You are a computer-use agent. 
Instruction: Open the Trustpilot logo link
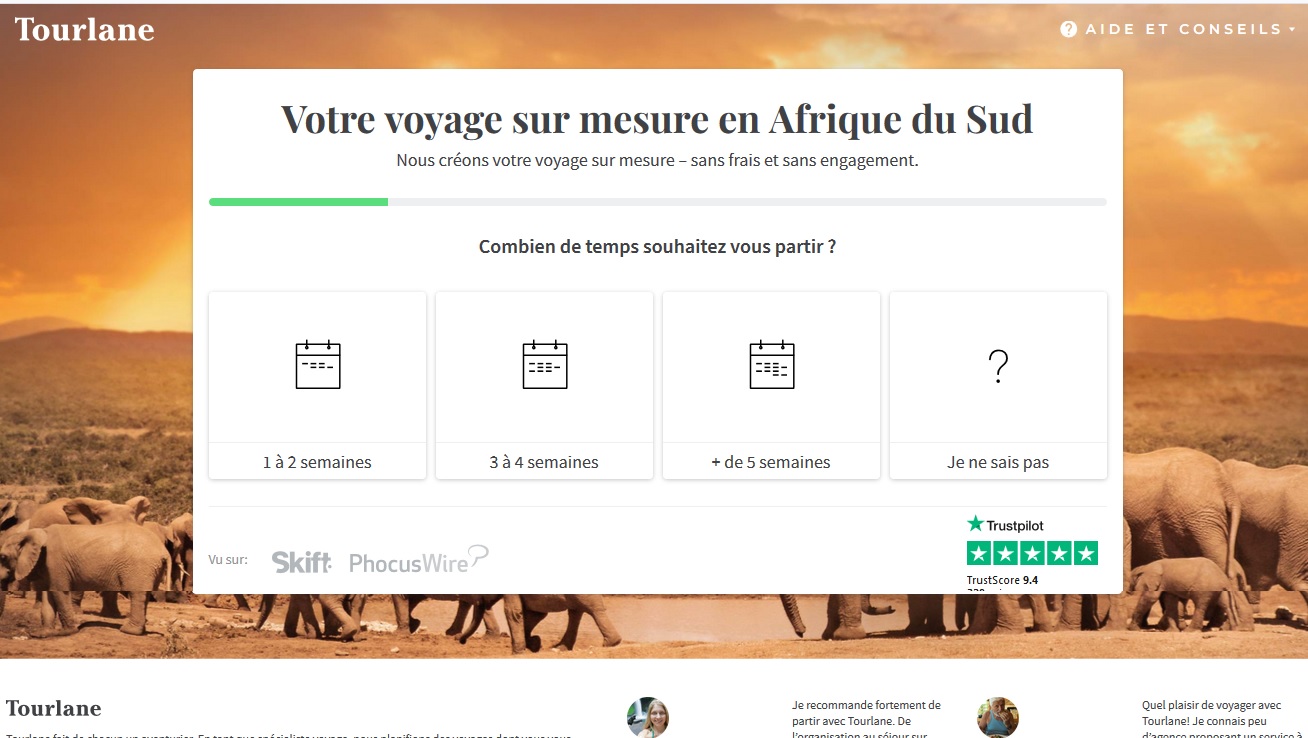pos(1005,524)
